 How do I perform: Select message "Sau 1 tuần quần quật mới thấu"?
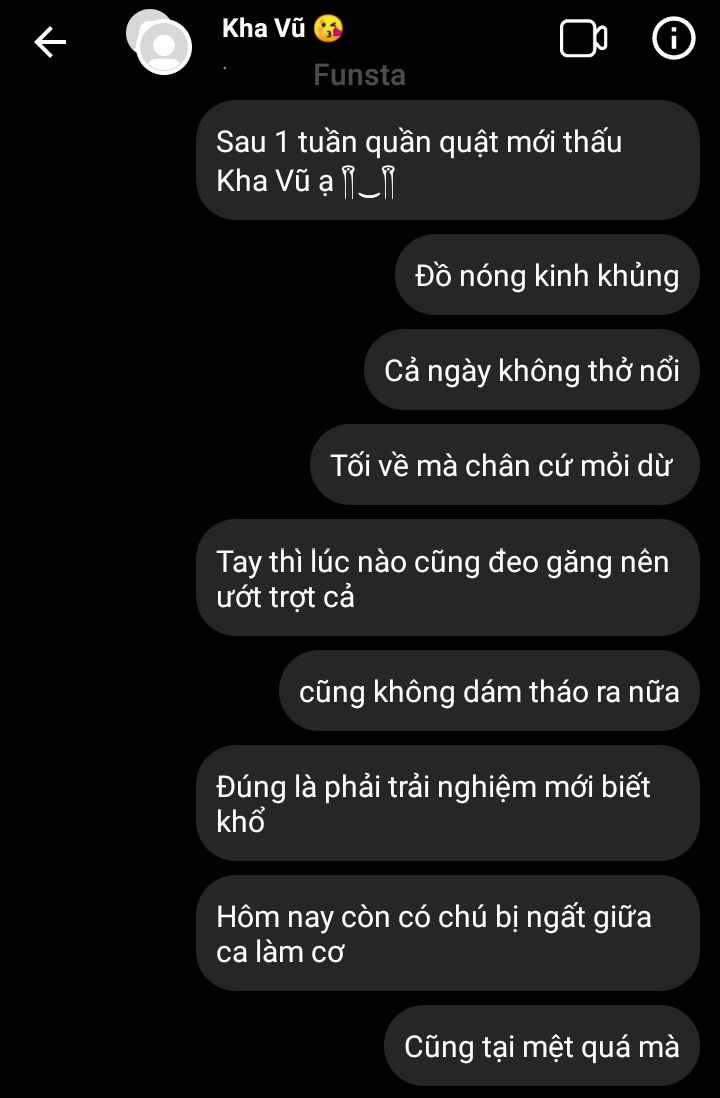(448, 160)
